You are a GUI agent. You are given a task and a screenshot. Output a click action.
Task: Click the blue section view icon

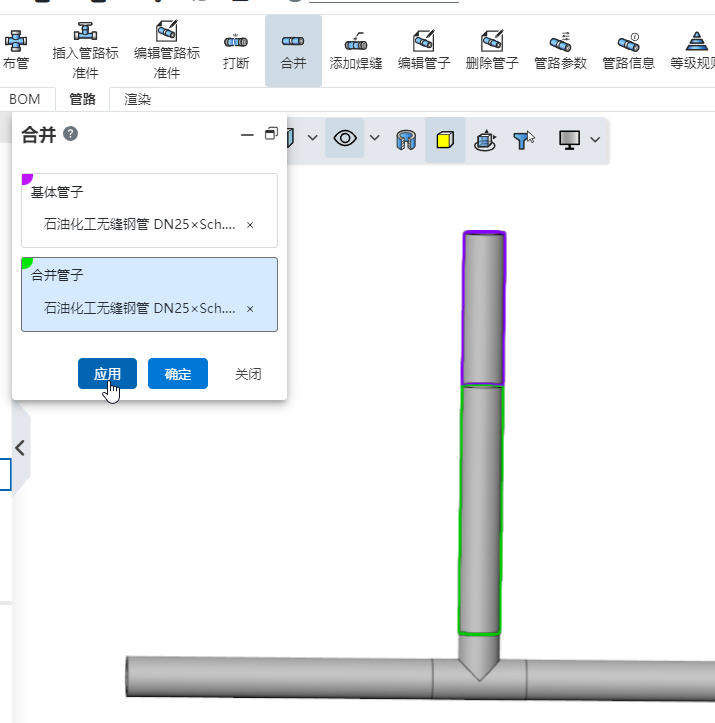tap(406, 140)
